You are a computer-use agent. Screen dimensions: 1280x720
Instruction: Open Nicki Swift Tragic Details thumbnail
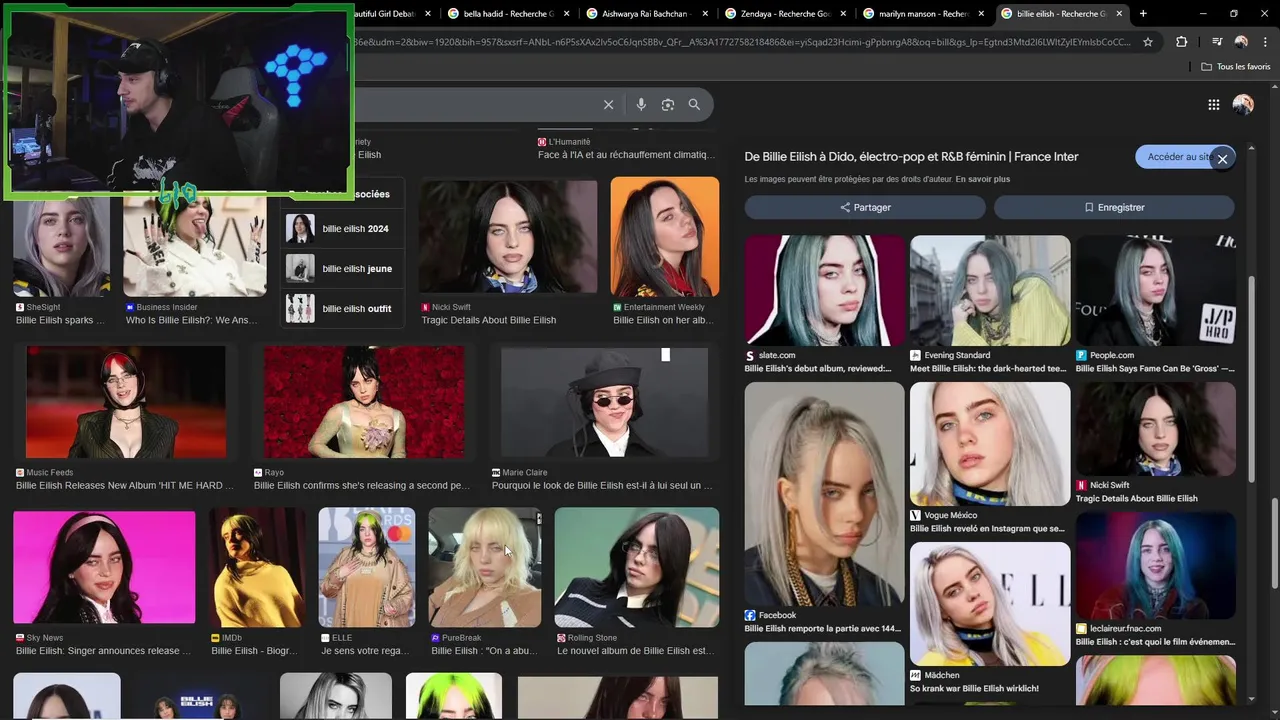(508, 238)
